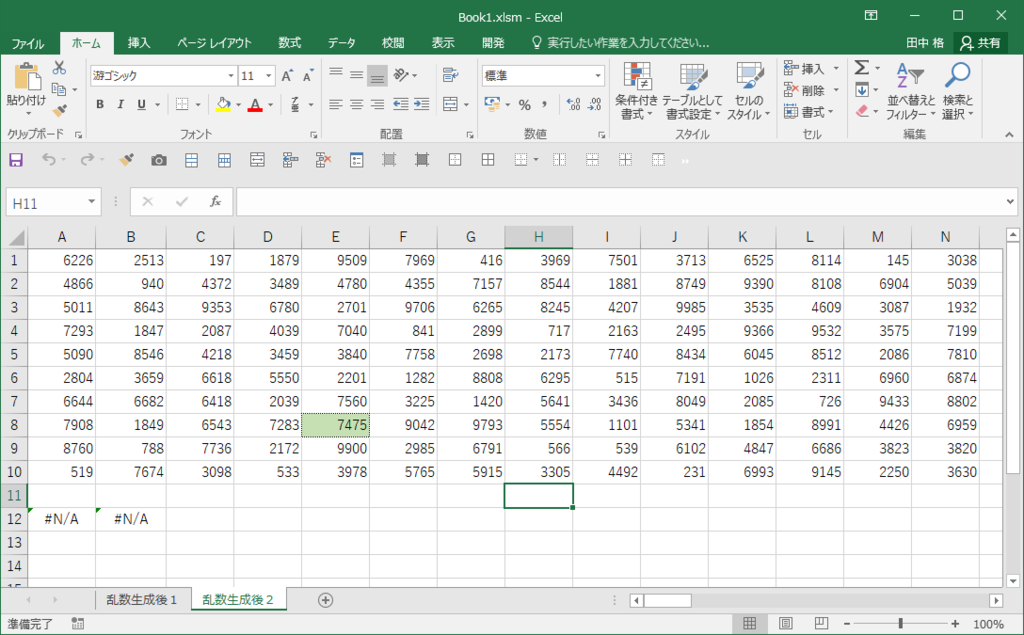Toggle Bold formatting

click(x=100, y=105)
